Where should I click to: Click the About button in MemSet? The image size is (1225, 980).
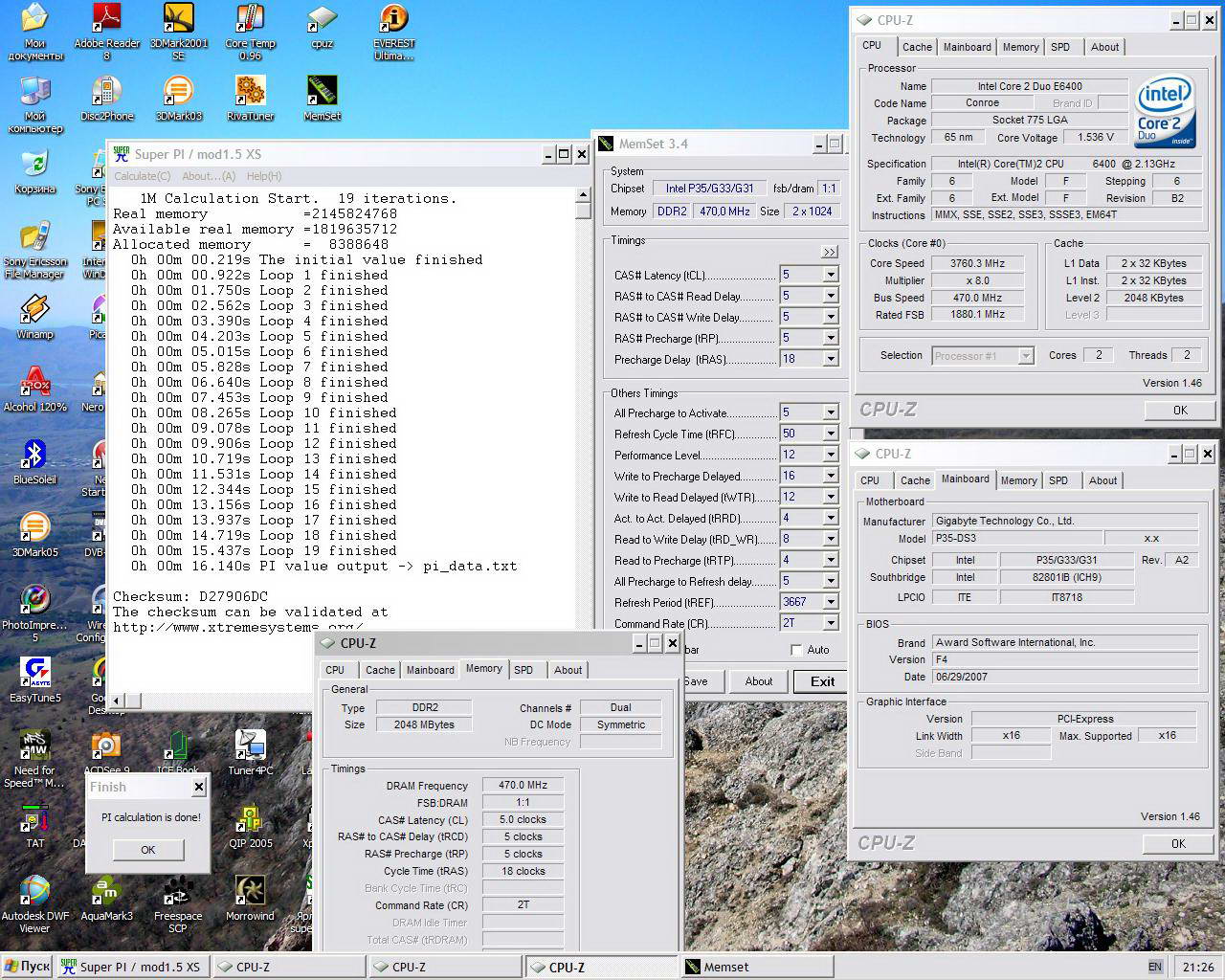(759, 681)
